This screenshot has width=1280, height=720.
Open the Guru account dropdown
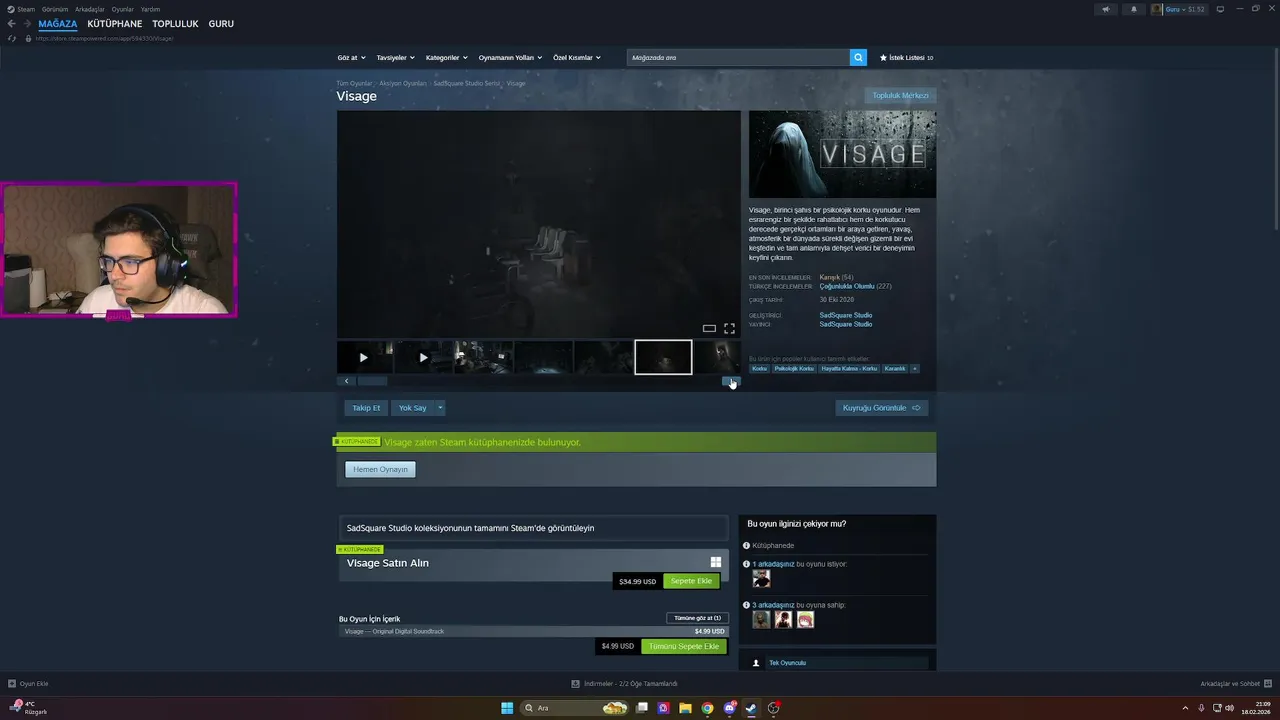click(x=1178, y=9)
